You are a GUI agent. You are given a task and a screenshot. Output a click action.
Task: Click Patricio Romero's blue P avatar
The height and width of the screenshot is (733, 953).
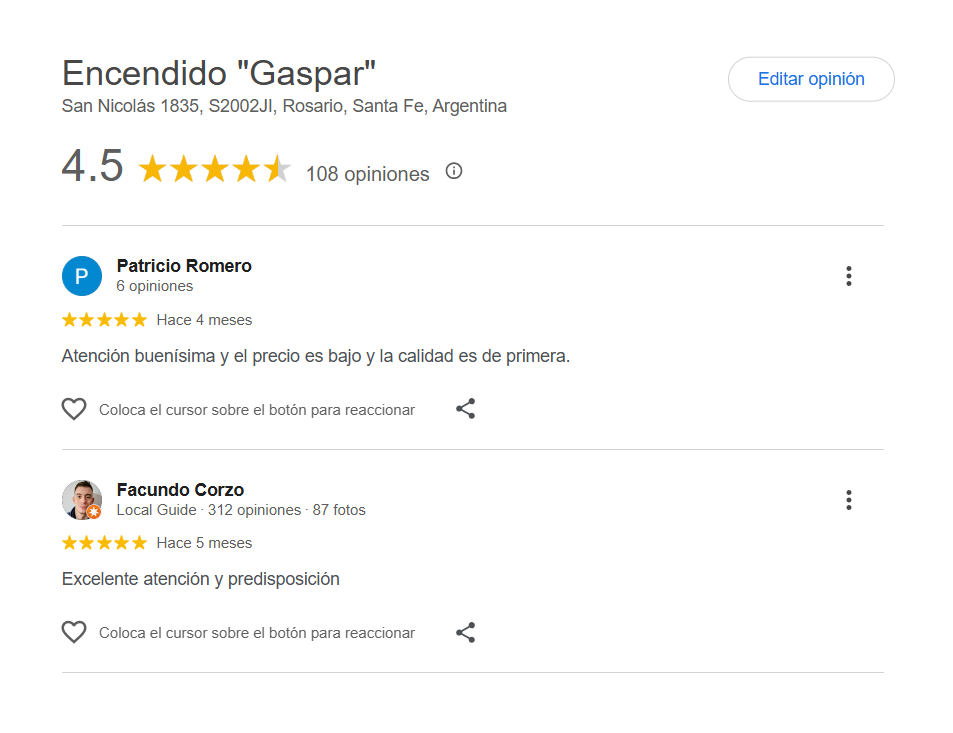pyautogui.click(x=82, y=276)
